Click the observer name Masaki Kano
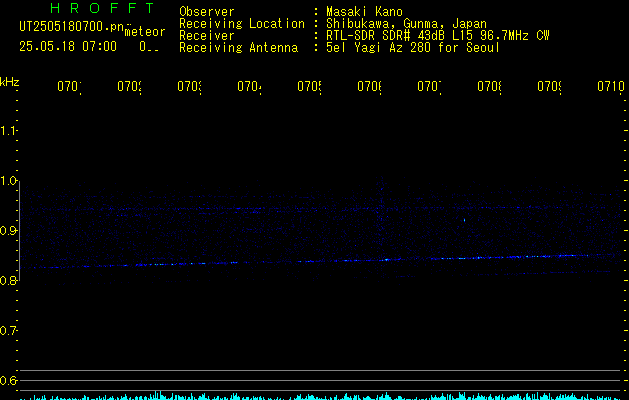This screenshot has width=629, height=400. 364,12
